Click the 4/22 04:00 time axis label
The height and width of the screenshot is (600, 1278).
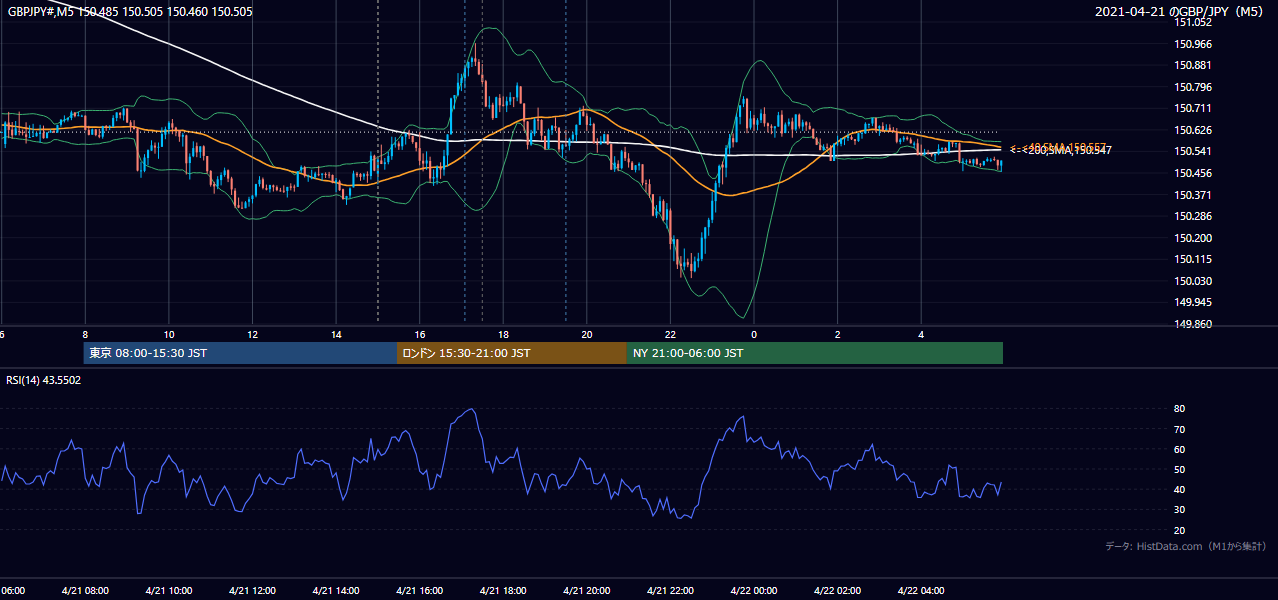(x=921, y=591)
